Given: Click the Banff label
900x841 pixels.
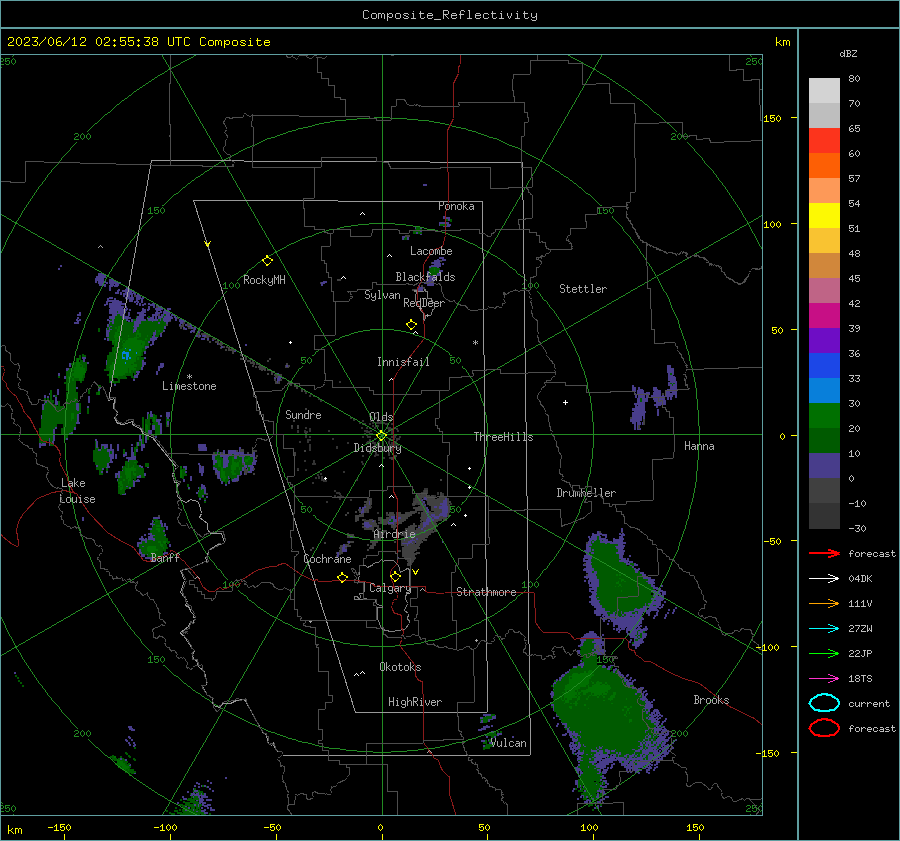Looking at the screenshot, I should point(165,557).
